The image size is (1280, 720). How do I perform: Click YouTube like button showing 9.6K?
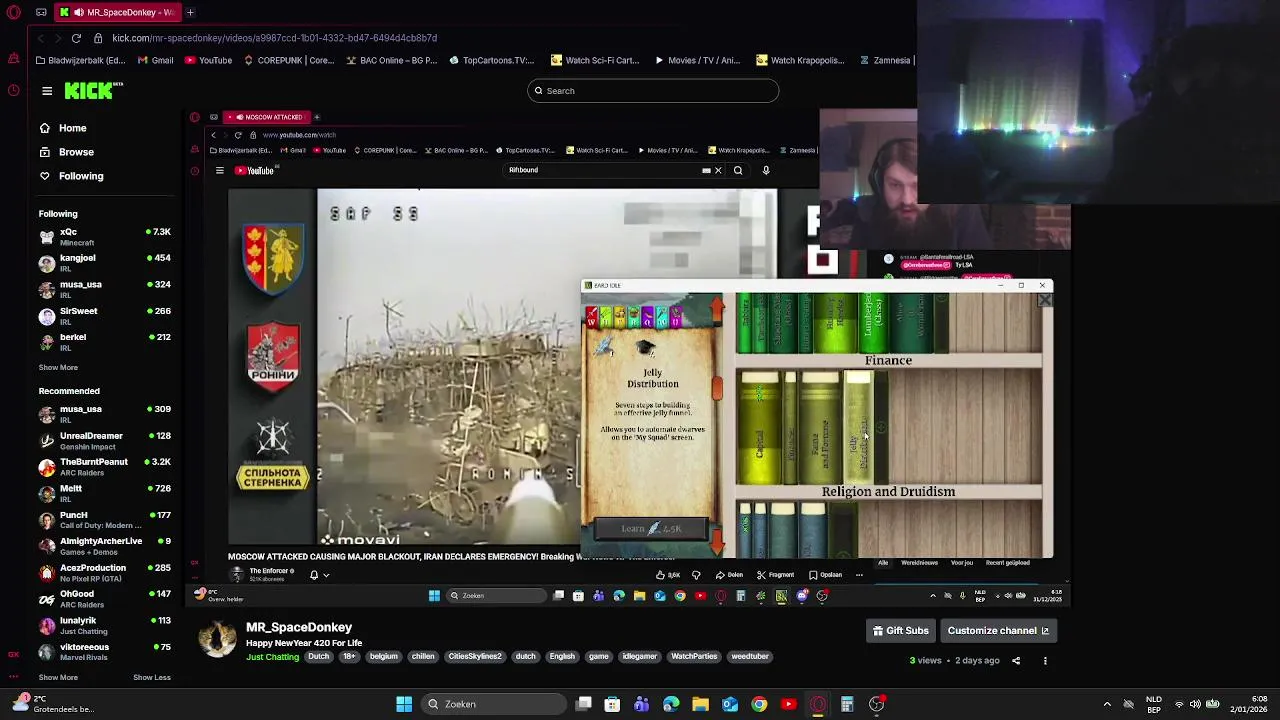[x=668, y=575]
